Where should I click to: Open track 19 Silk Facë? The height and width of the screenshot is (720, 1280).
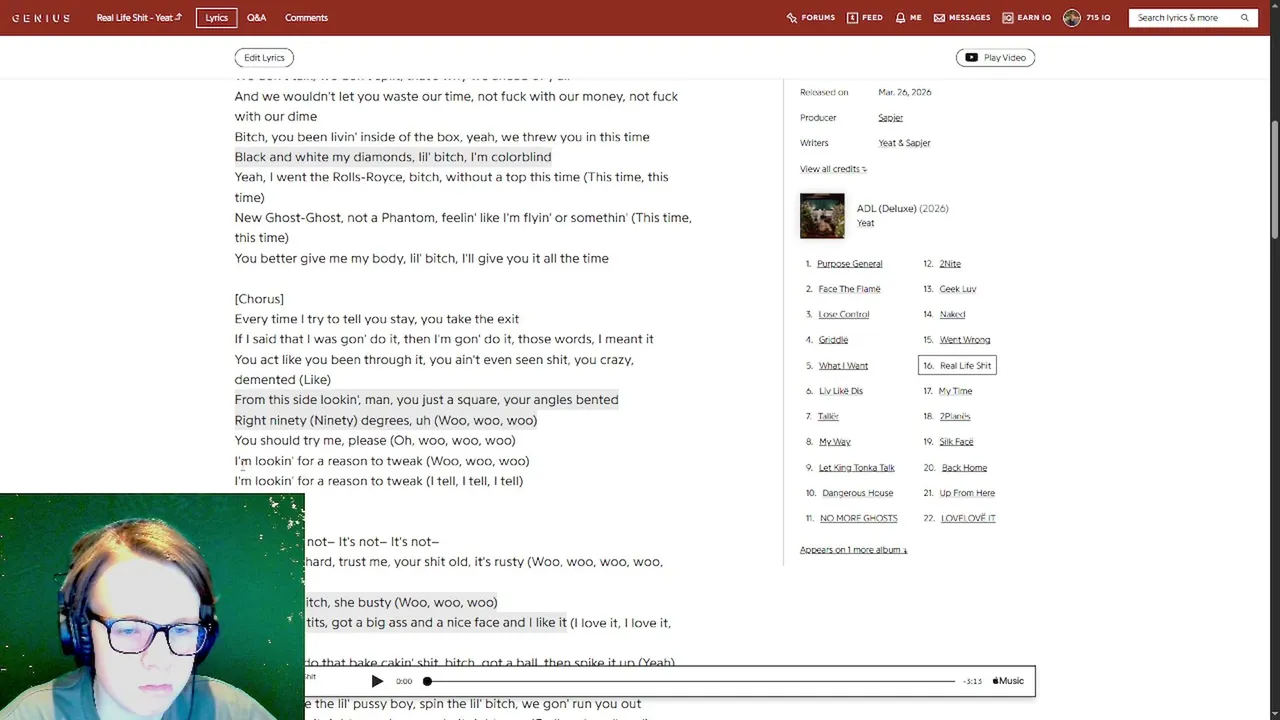pyautogui.click(x=956, y=442)
